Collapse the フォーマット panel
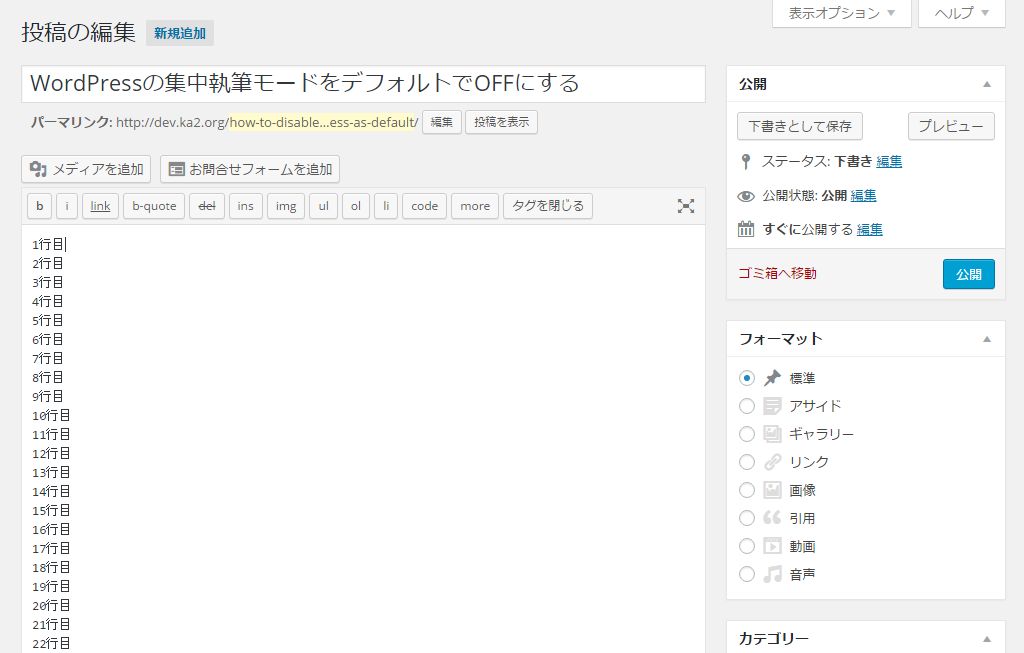 point(988,338)
